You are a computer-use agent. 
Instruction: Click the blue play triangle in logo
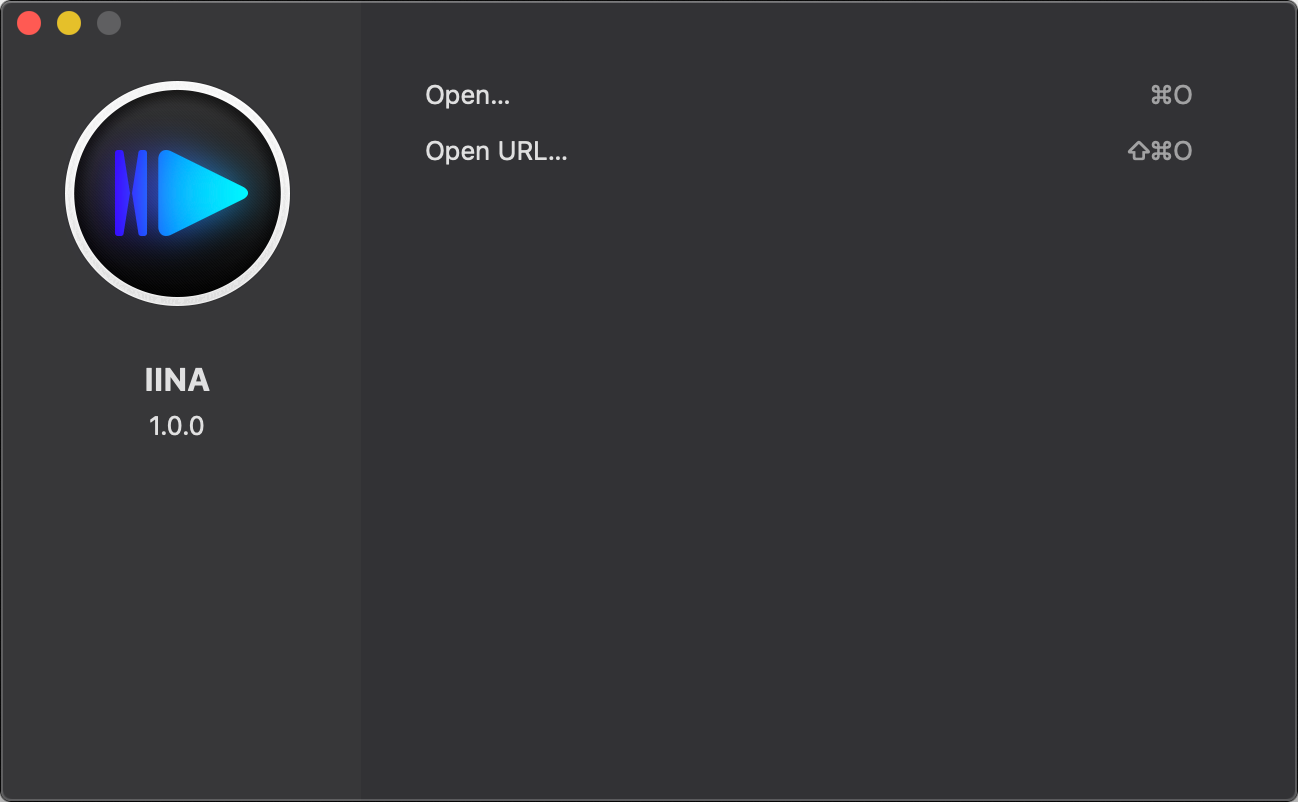pos(203,193)
